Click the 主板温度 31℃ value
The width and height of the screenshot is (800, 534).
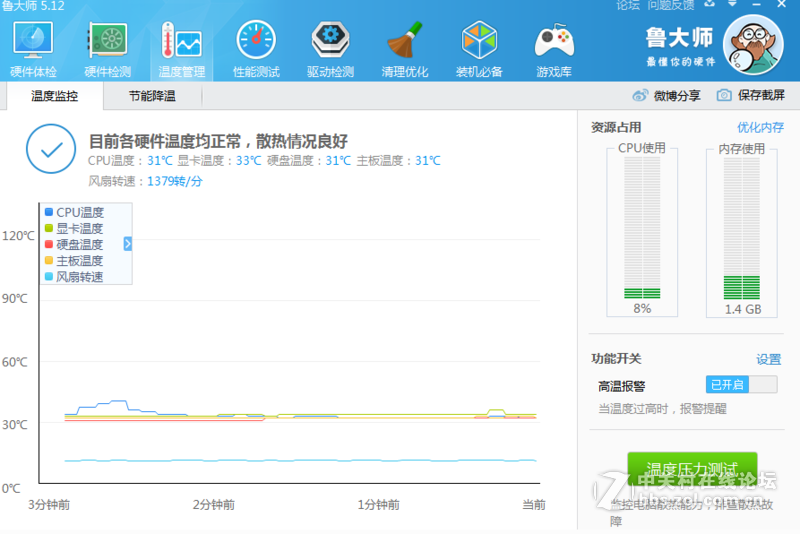pyautogui.click(x=428, y=161)
